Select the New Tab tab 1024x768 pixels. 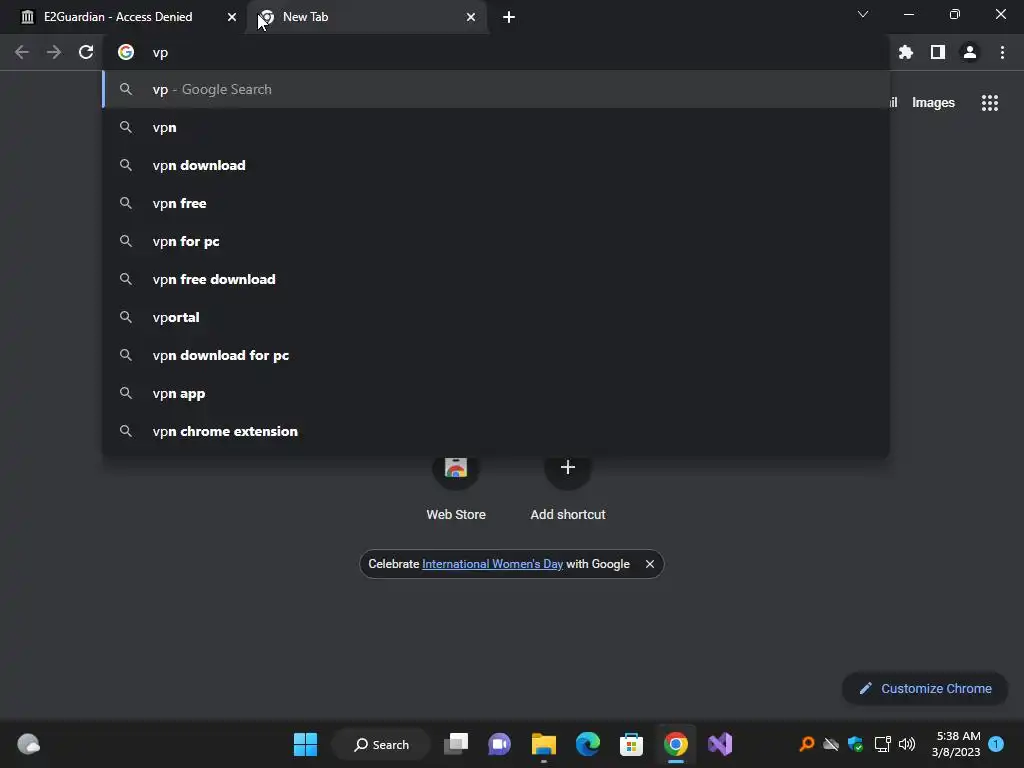click(368, 17)
